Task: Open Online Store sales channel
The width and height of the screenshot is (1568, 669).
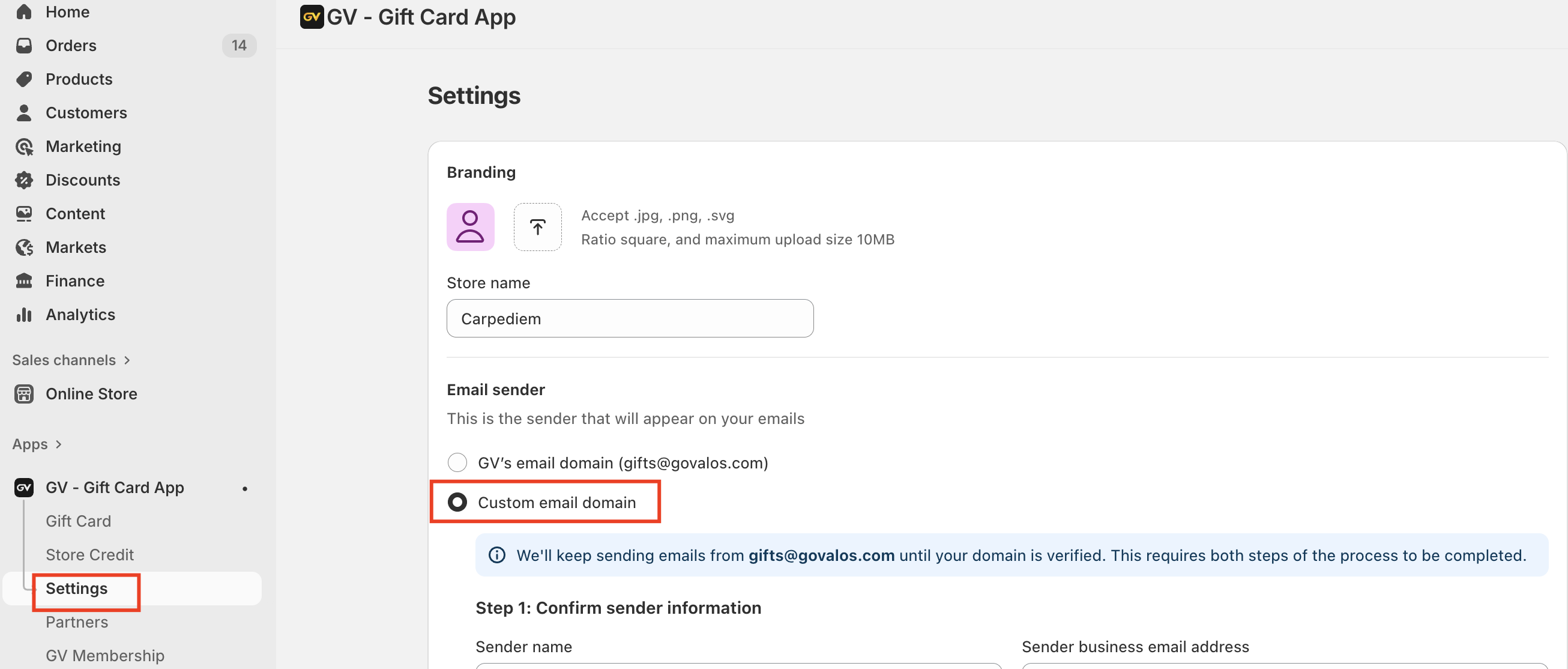Action: [91, 394]
